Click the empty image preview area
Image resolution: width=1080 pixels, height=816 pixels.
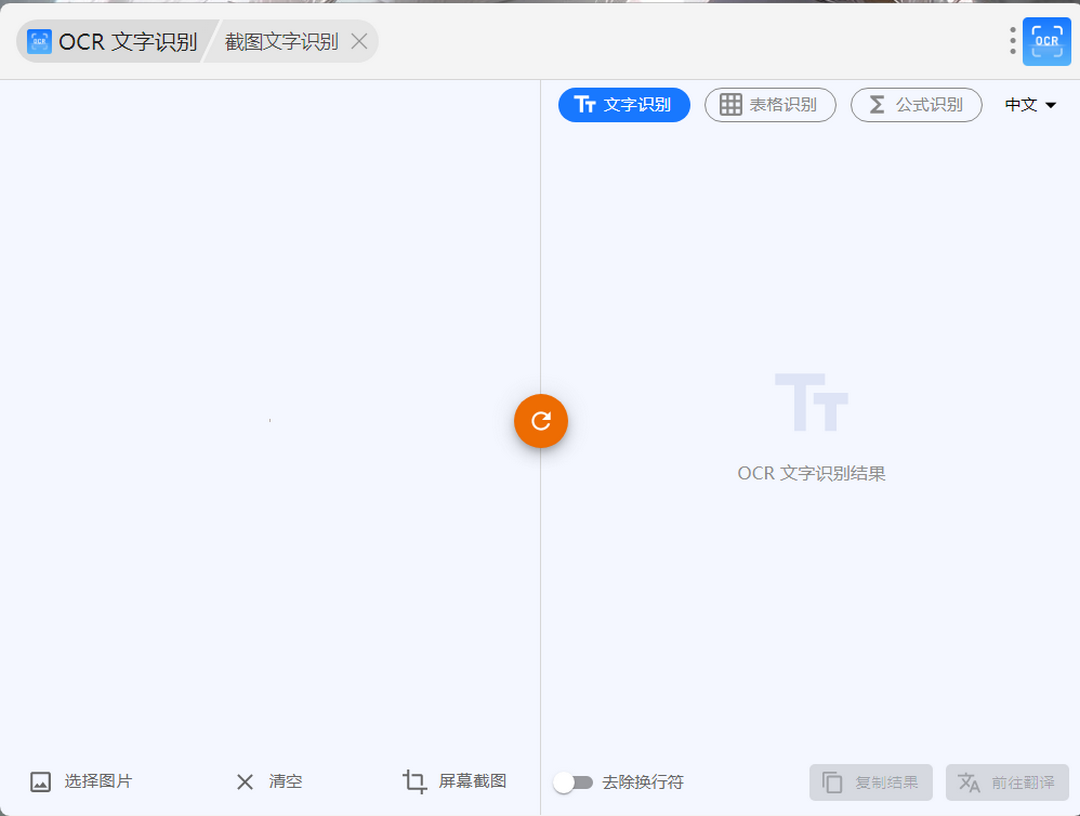coord(270,420)
